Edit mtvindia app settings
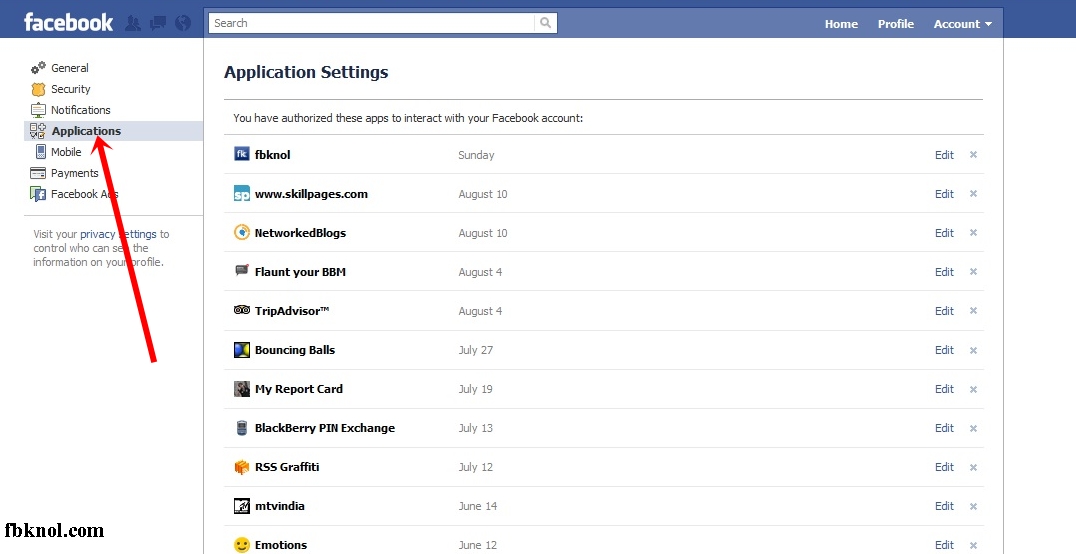 coord(944,507)
